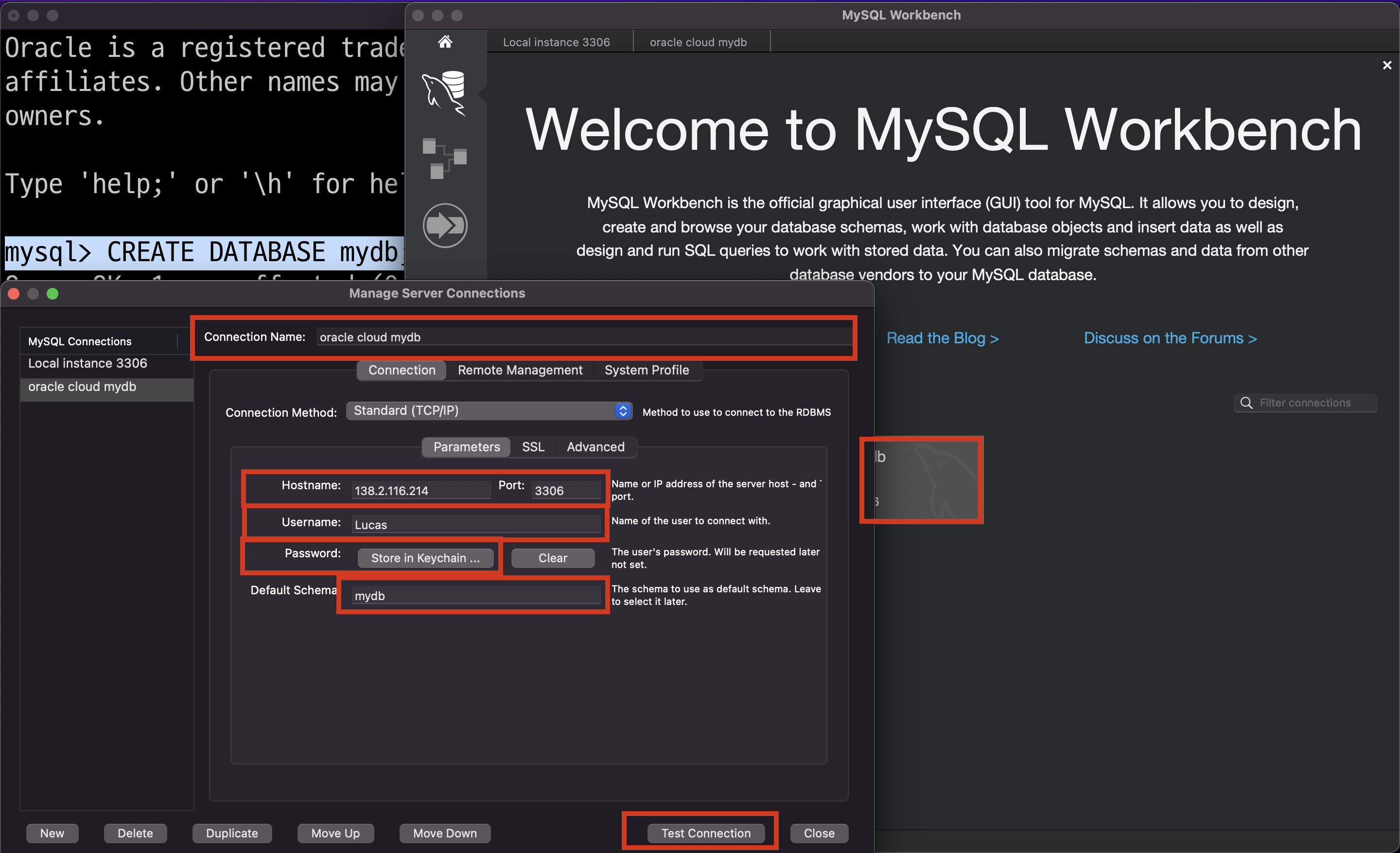Click the CREATE DATABASE line in Terminal

tap(205, 252)
